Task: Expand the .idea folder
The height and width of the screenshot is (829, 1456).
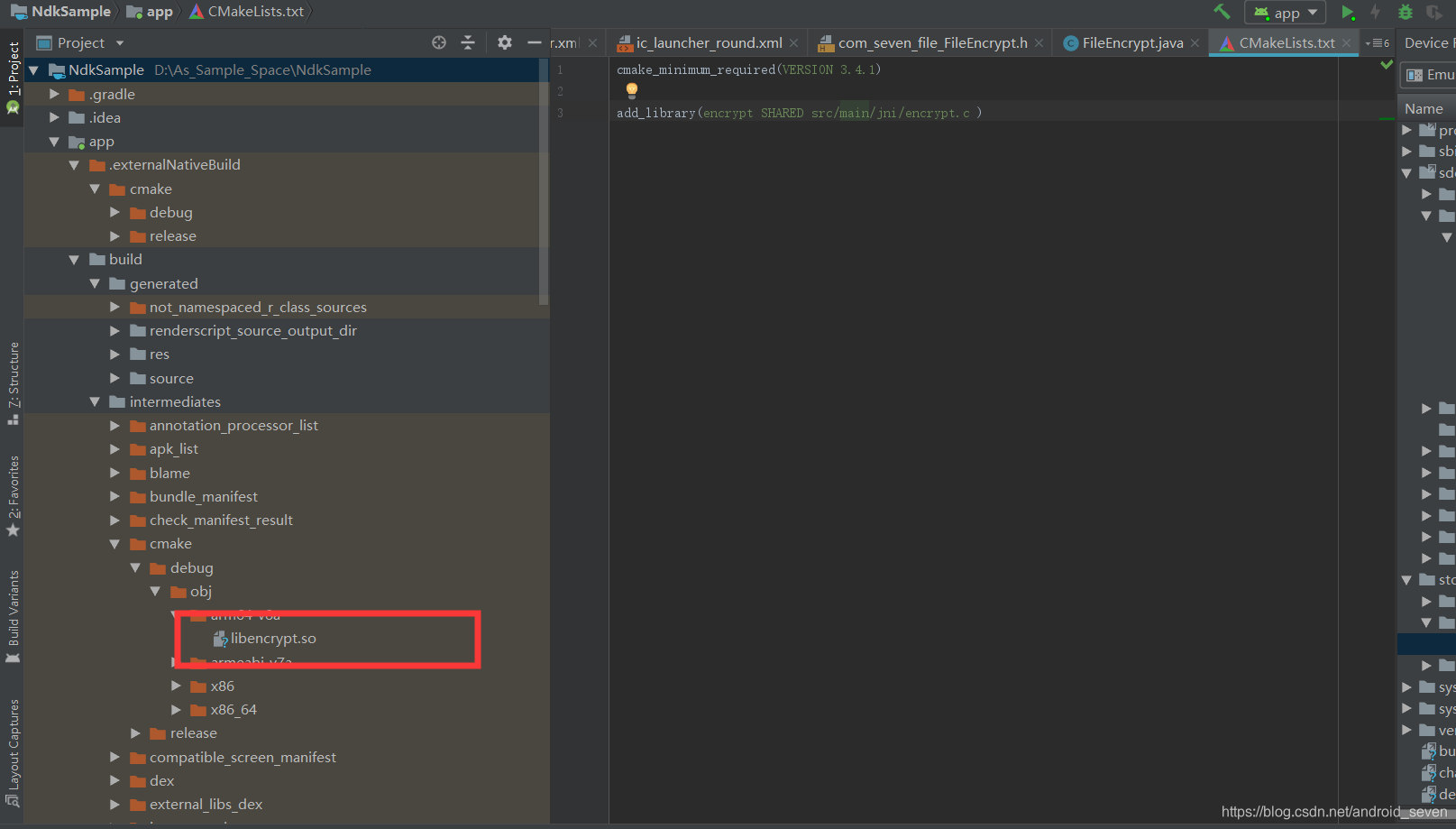Action: click(x=54, y=117)
